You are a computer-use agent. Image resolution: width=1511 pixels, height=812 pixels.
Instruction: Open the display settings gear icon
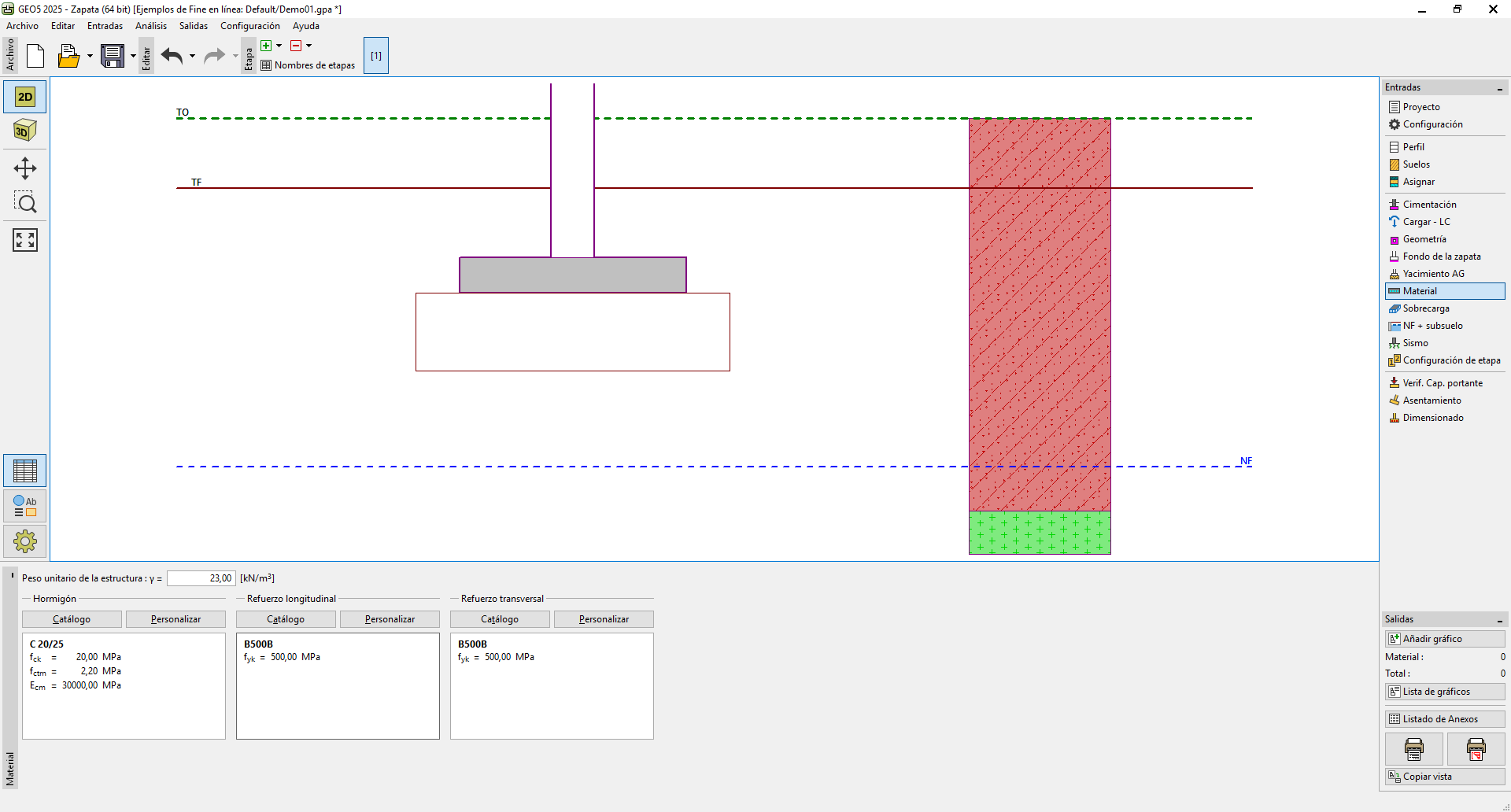tap(25, 541)
